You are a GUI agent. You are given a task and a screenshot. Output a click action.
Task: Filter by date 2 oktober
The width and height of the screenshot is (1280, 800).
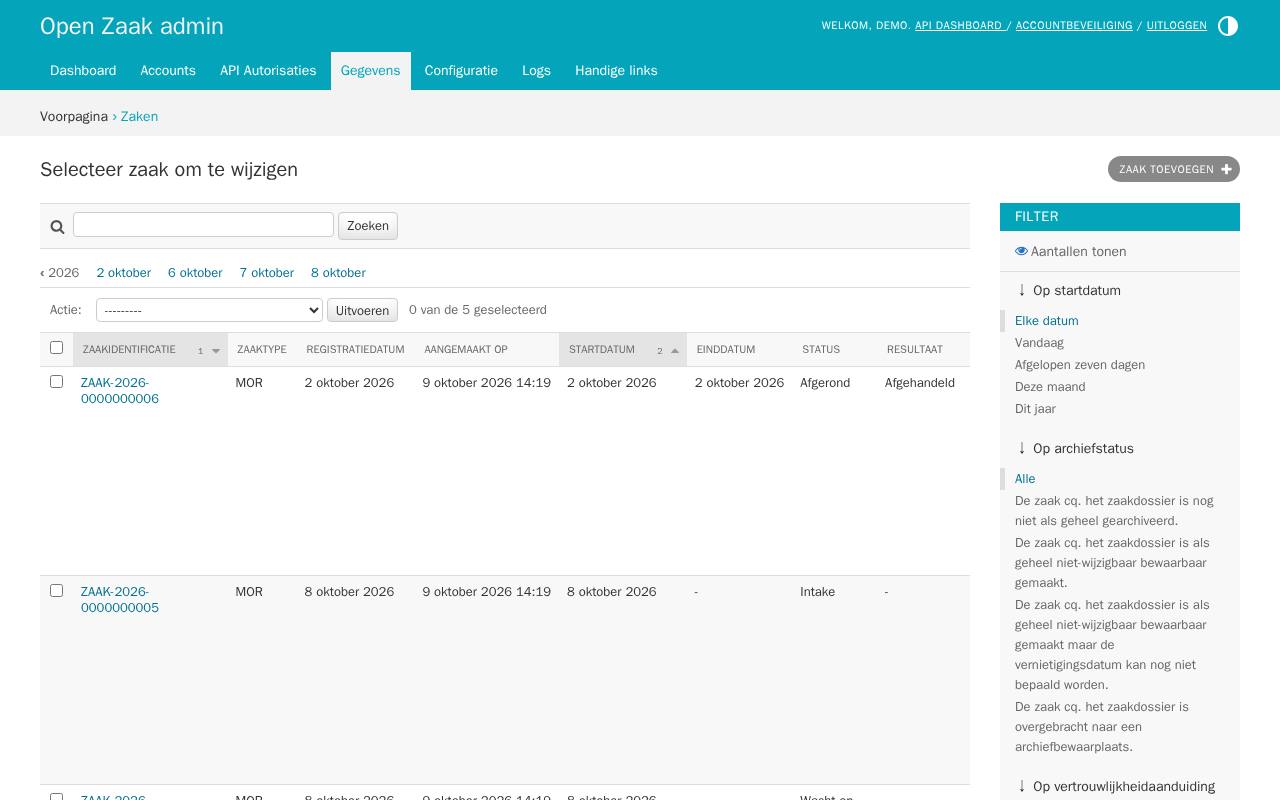tap(124, 272)
